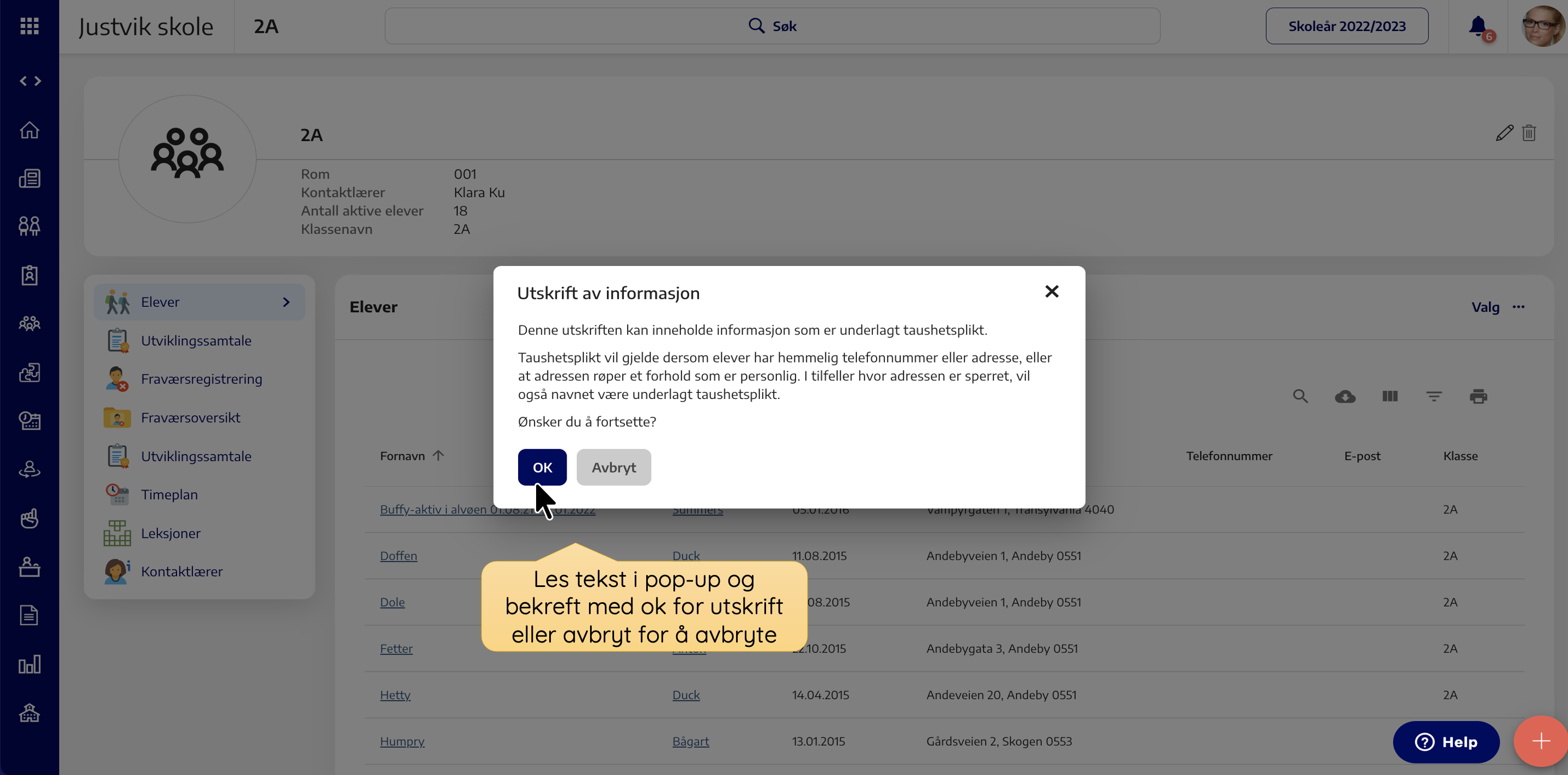Click the Justvik skole title

(x=145, y=26)
